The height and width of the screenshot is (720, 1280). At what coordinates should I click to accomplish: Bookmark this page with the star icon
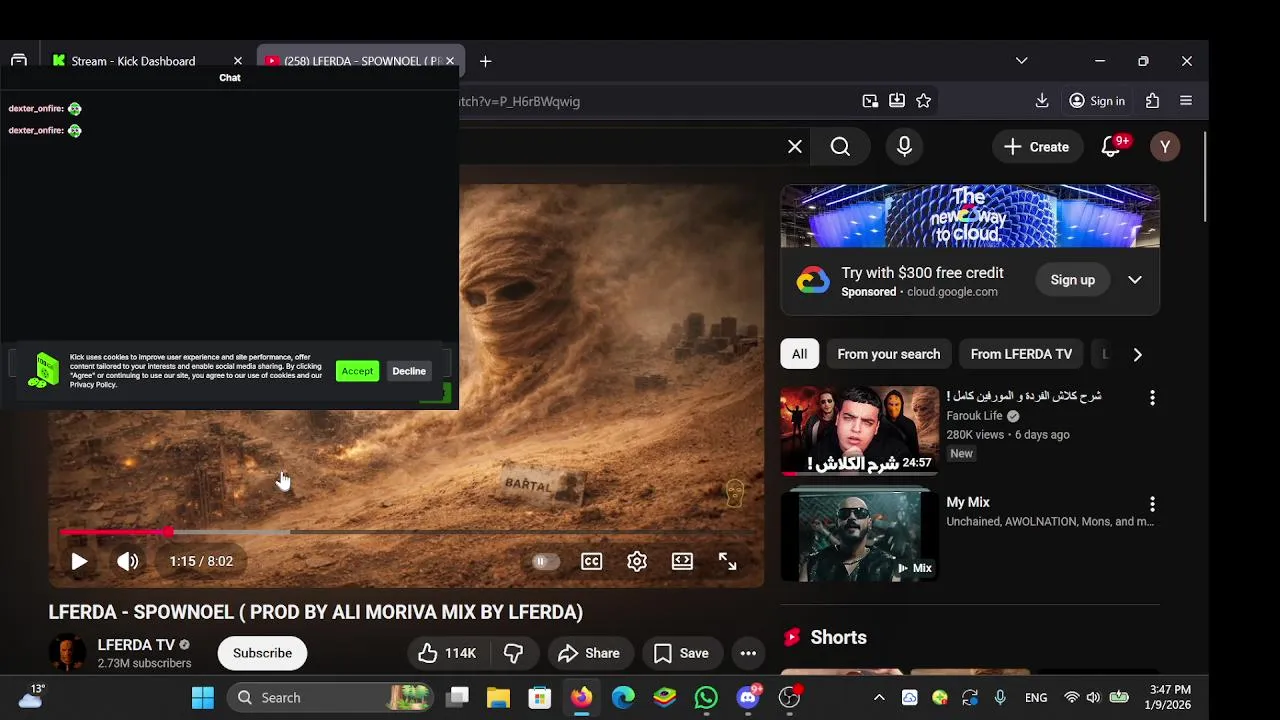[x=924, y=101]
